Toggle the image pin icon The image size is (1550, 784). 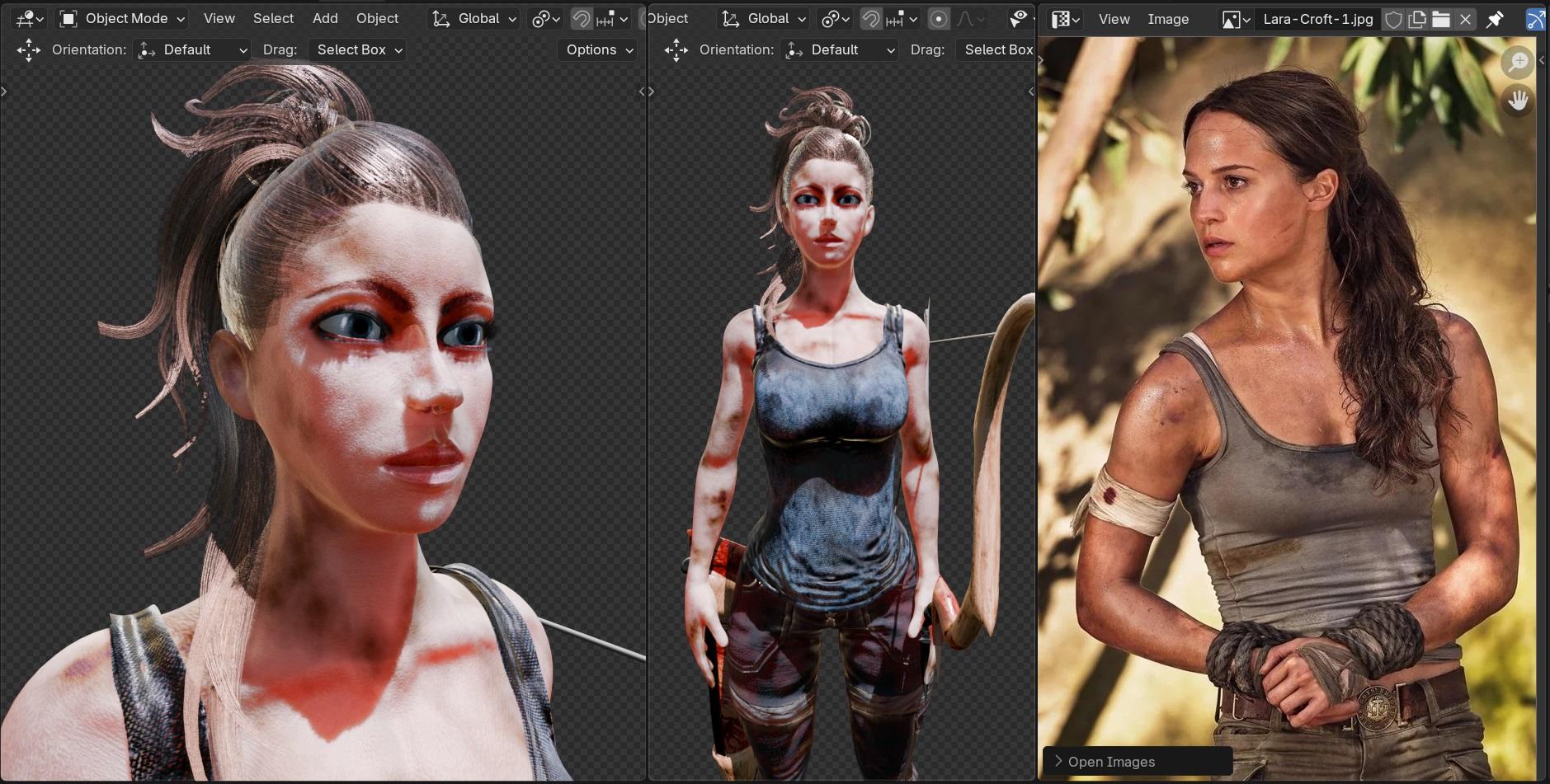(x=1495, y=19)
